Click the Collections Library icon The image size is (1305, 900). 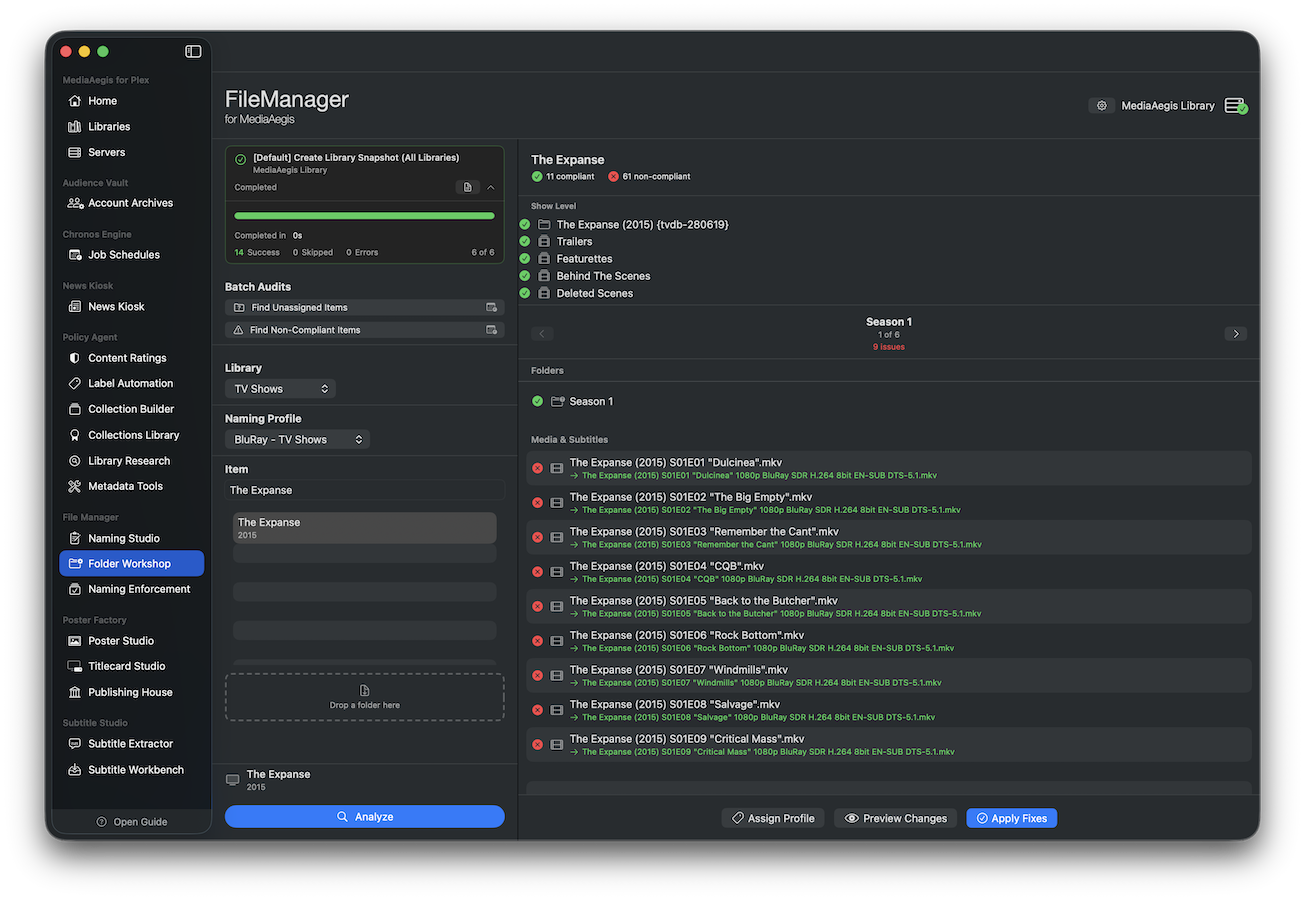[x=75, y=435]
